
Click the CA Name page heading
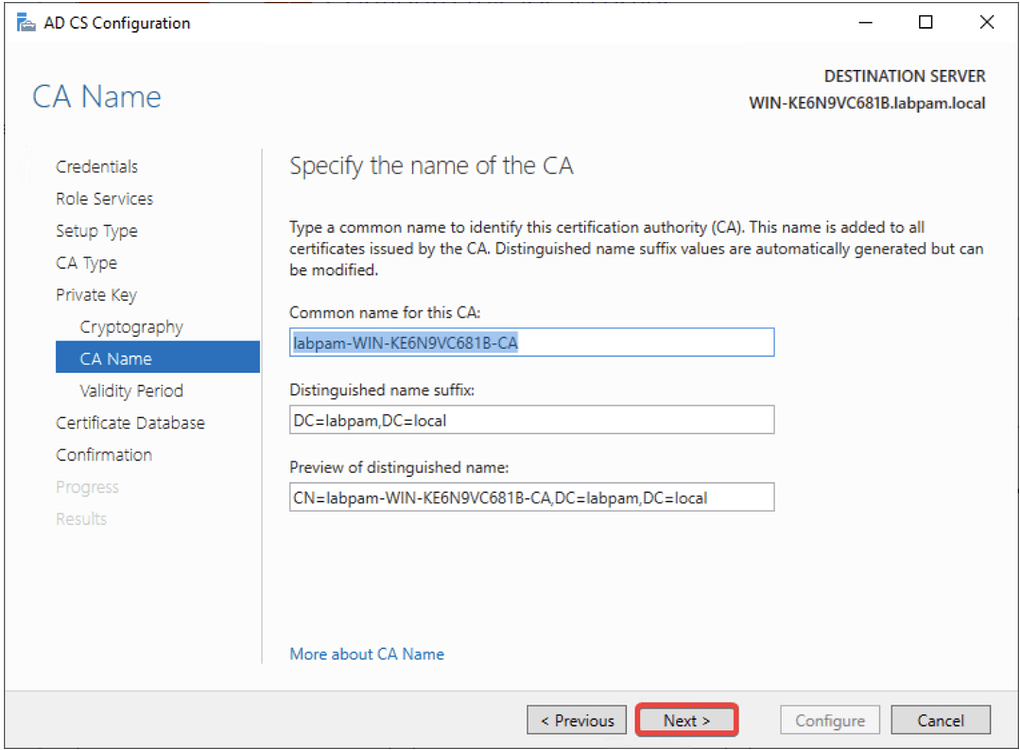[x=96, y=96]
